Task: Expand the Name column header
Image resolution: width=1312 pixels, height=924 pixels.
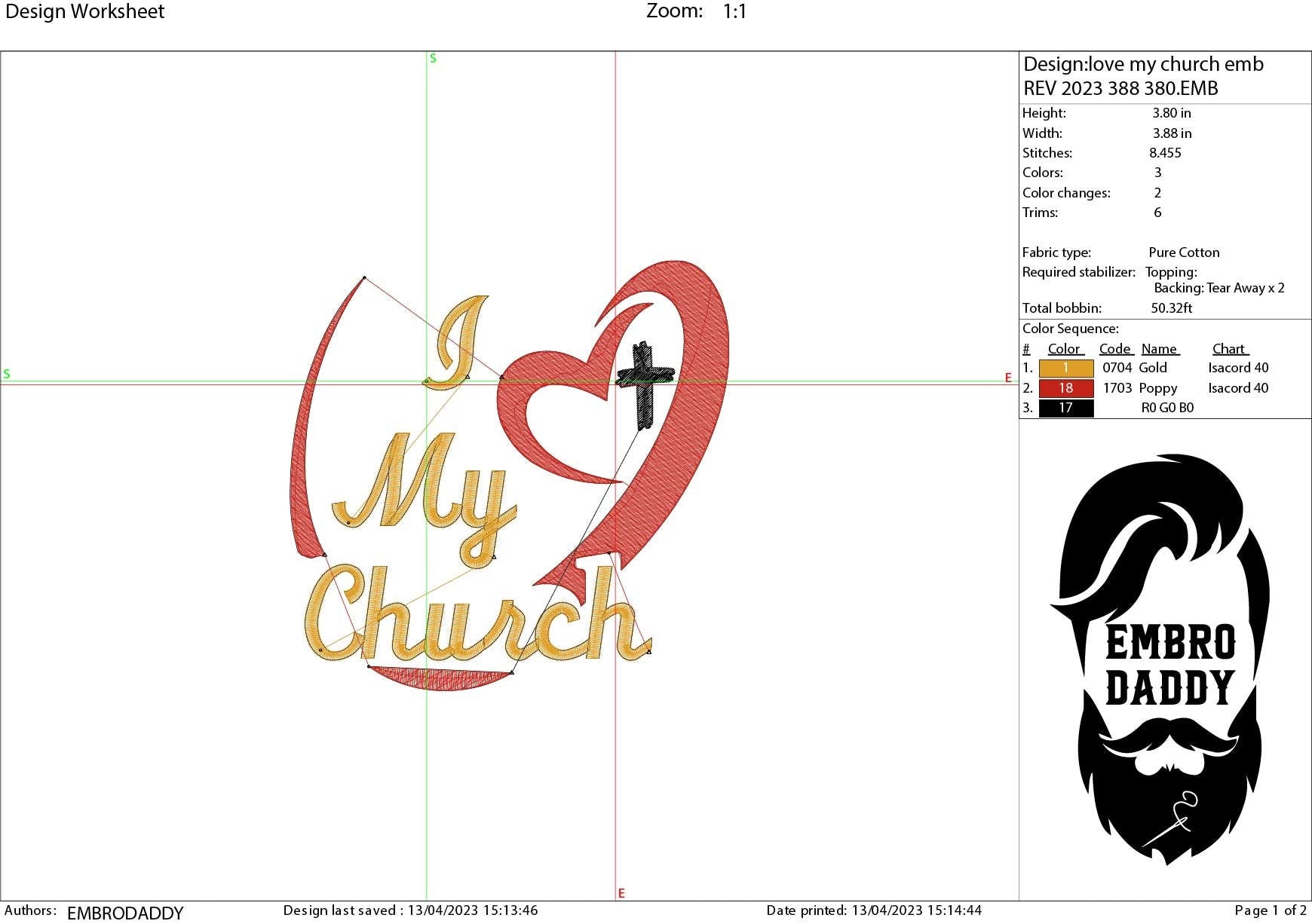Action: coord(1160,348)
